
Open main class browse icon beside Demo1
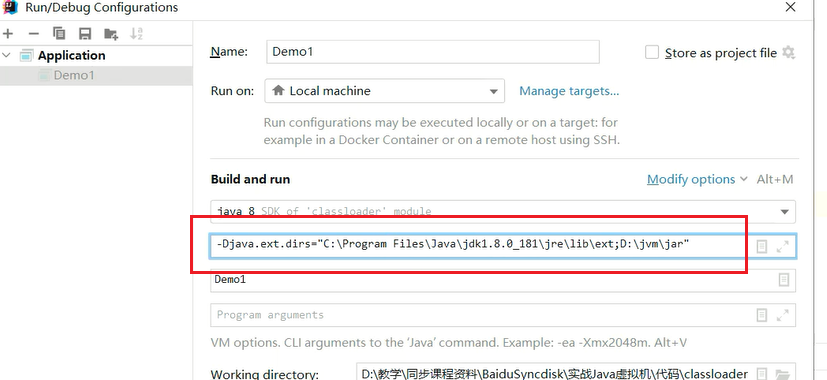[x=784, y=280]
